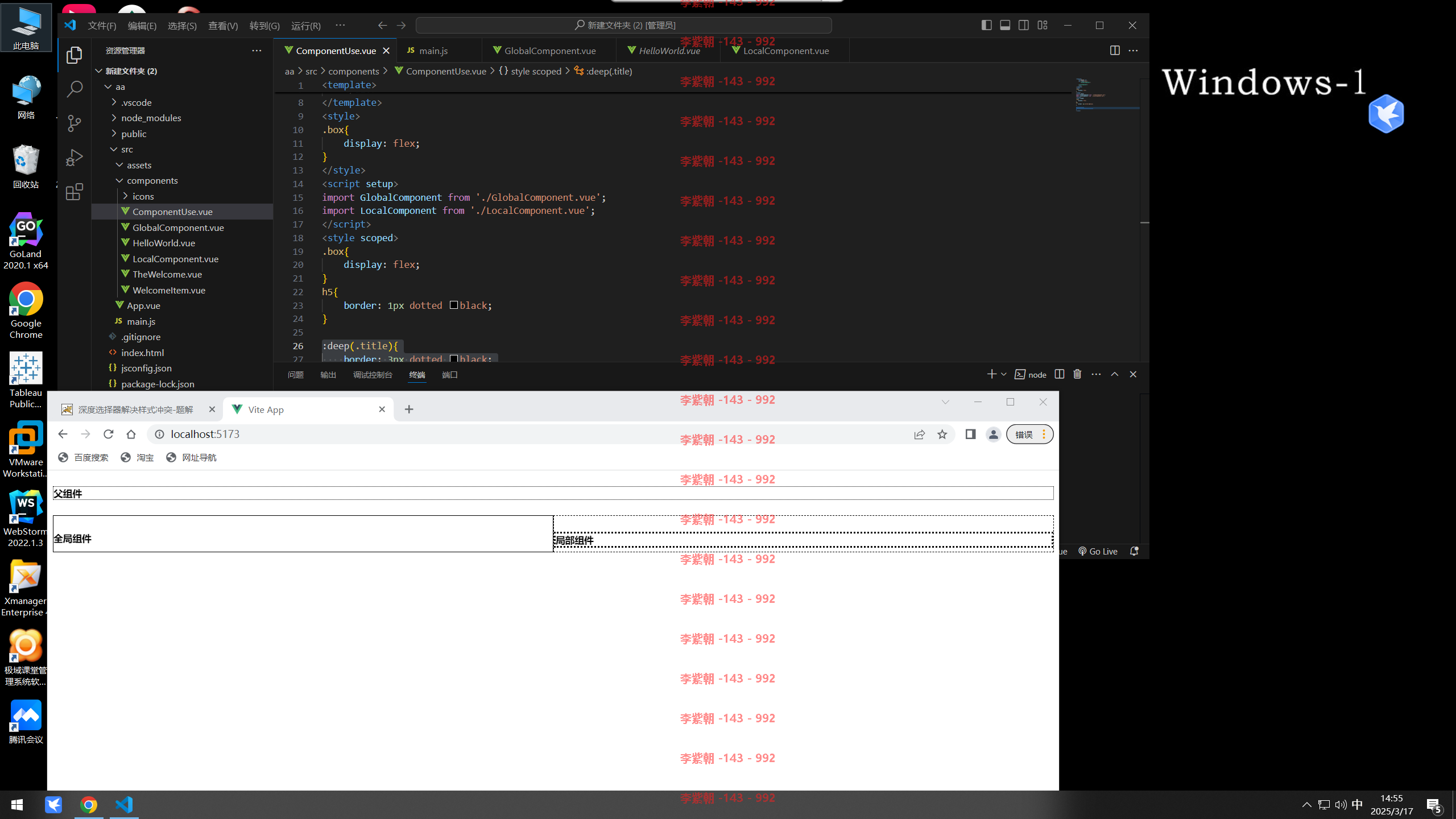1456x819 pixels.
Task: Click the :deep(.title) breadcrumb item
Action: click(603, 71)
